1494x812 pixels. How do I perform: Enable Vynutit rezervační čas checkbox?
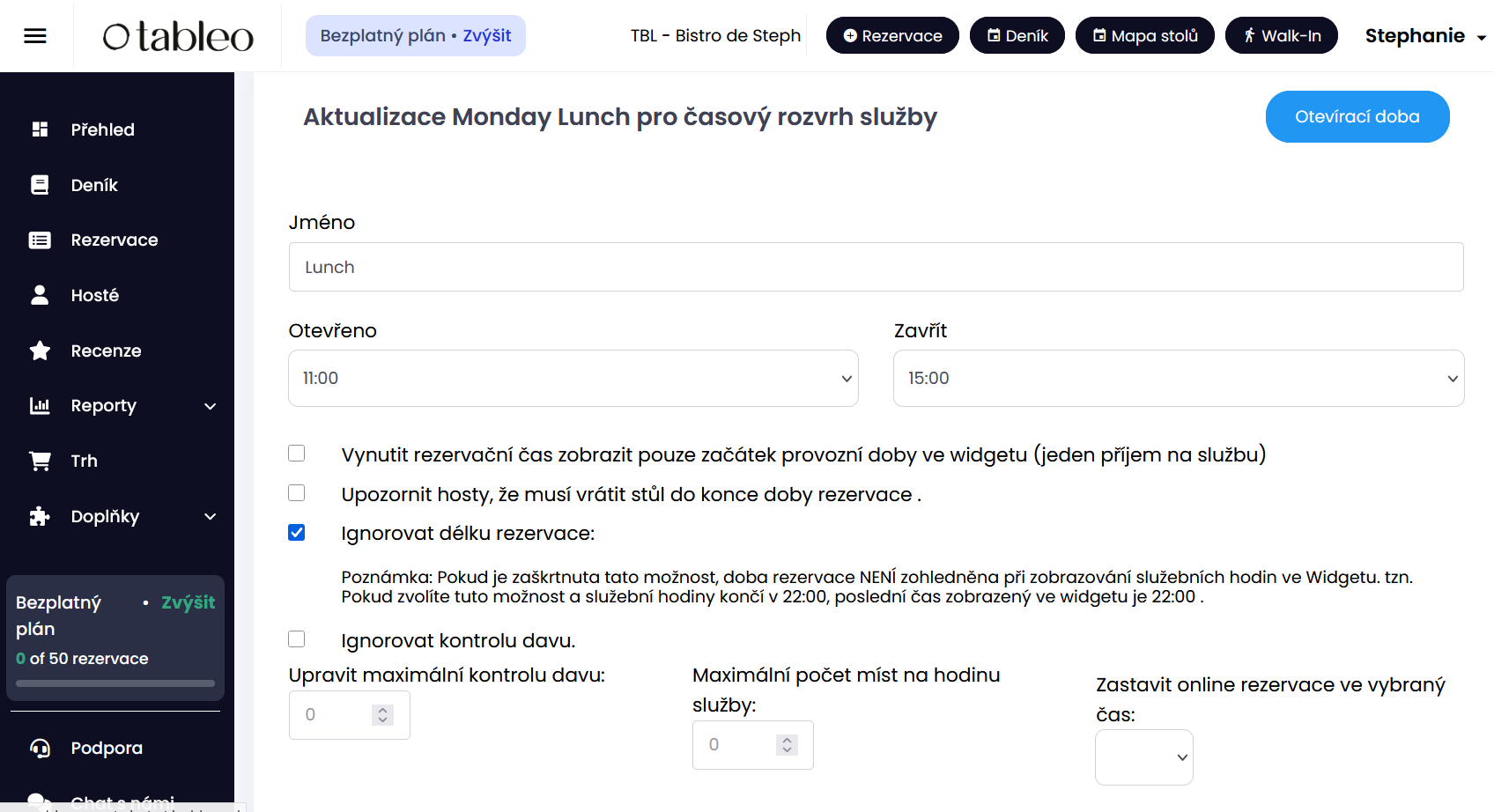click(x=297, y=454)
